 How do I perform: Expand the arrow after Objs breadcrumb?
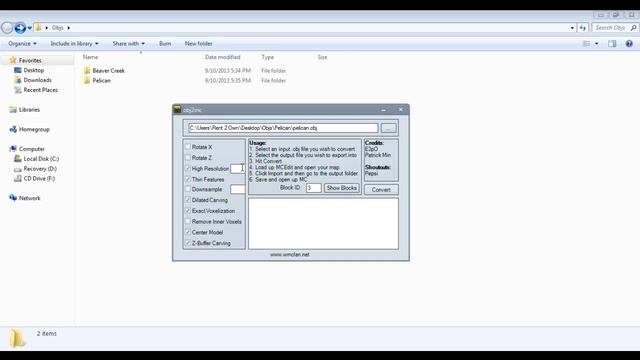coord(69,28)
